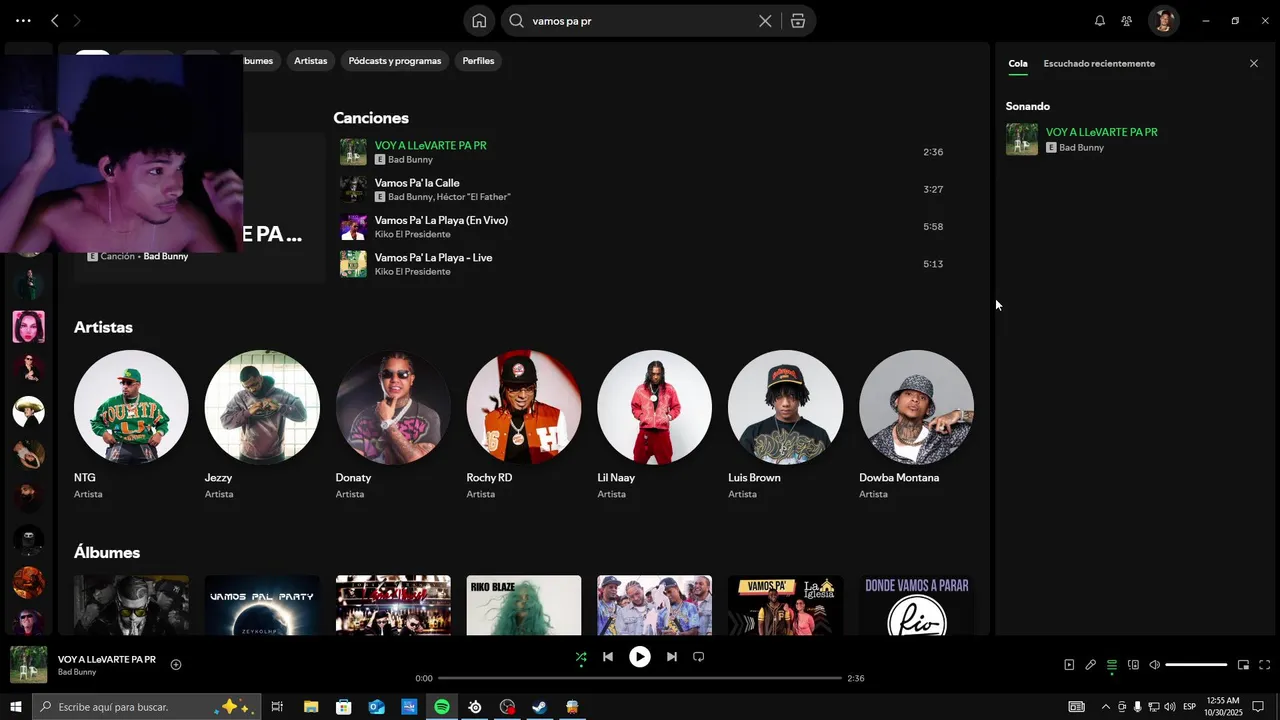Add VOY A LLeVARTE PA PR to Liked Songs
1280x720 pixels.
pos(176,665)
